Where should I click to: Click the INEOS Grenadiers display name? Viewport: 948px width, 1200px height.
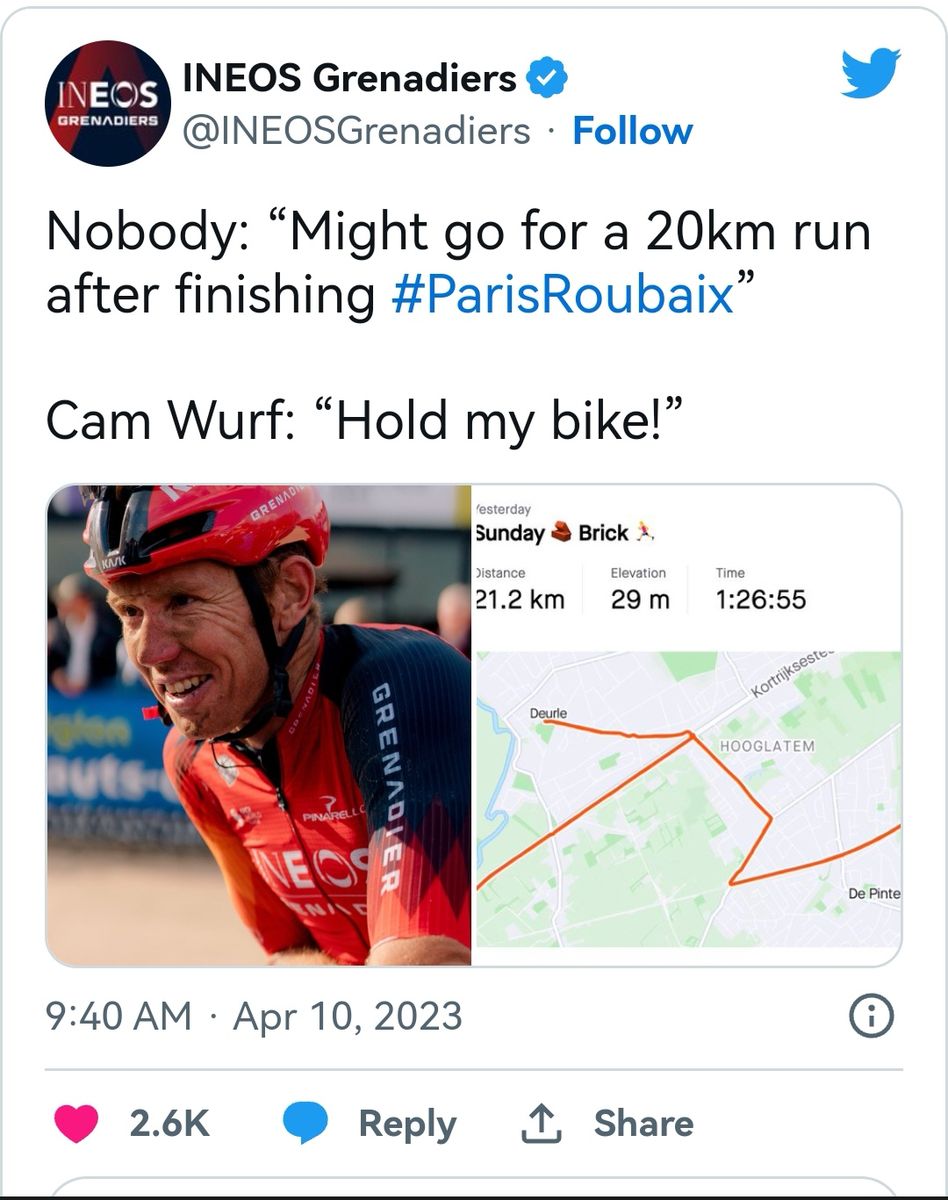(349, 78)
